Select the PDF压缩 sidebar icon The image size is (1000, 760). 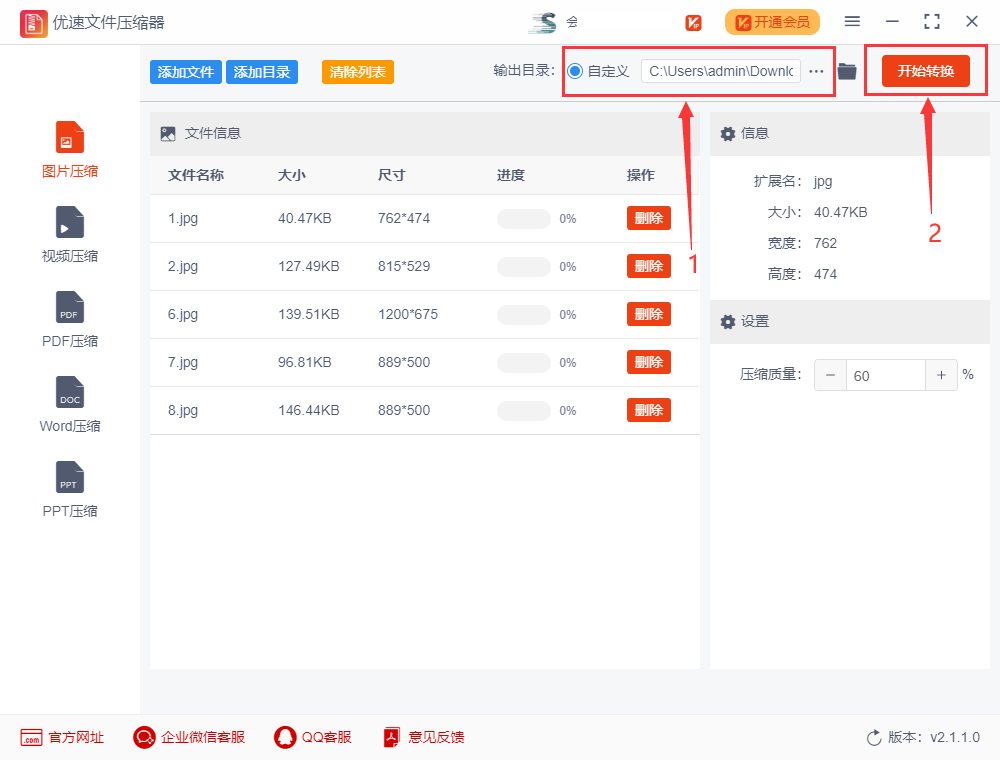(70, 308)
